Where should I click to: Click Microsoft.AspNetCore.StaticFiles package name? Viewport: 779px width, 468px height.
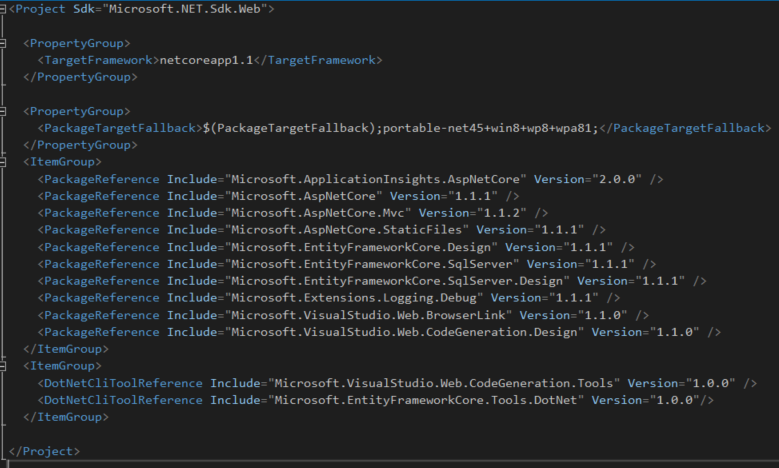(x=346, y=230)
